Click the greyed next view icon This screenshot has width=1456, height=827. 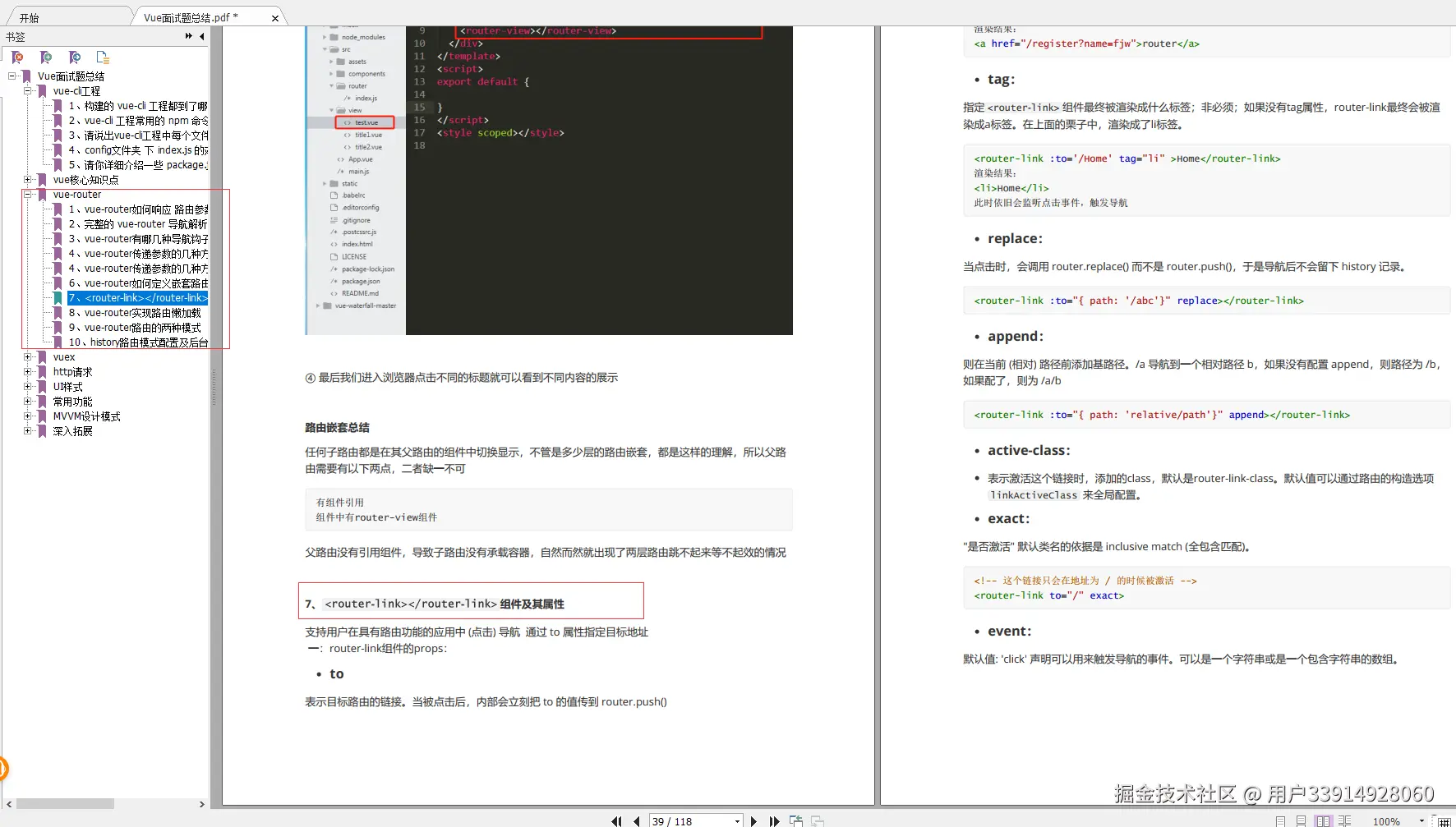(818, 821)
